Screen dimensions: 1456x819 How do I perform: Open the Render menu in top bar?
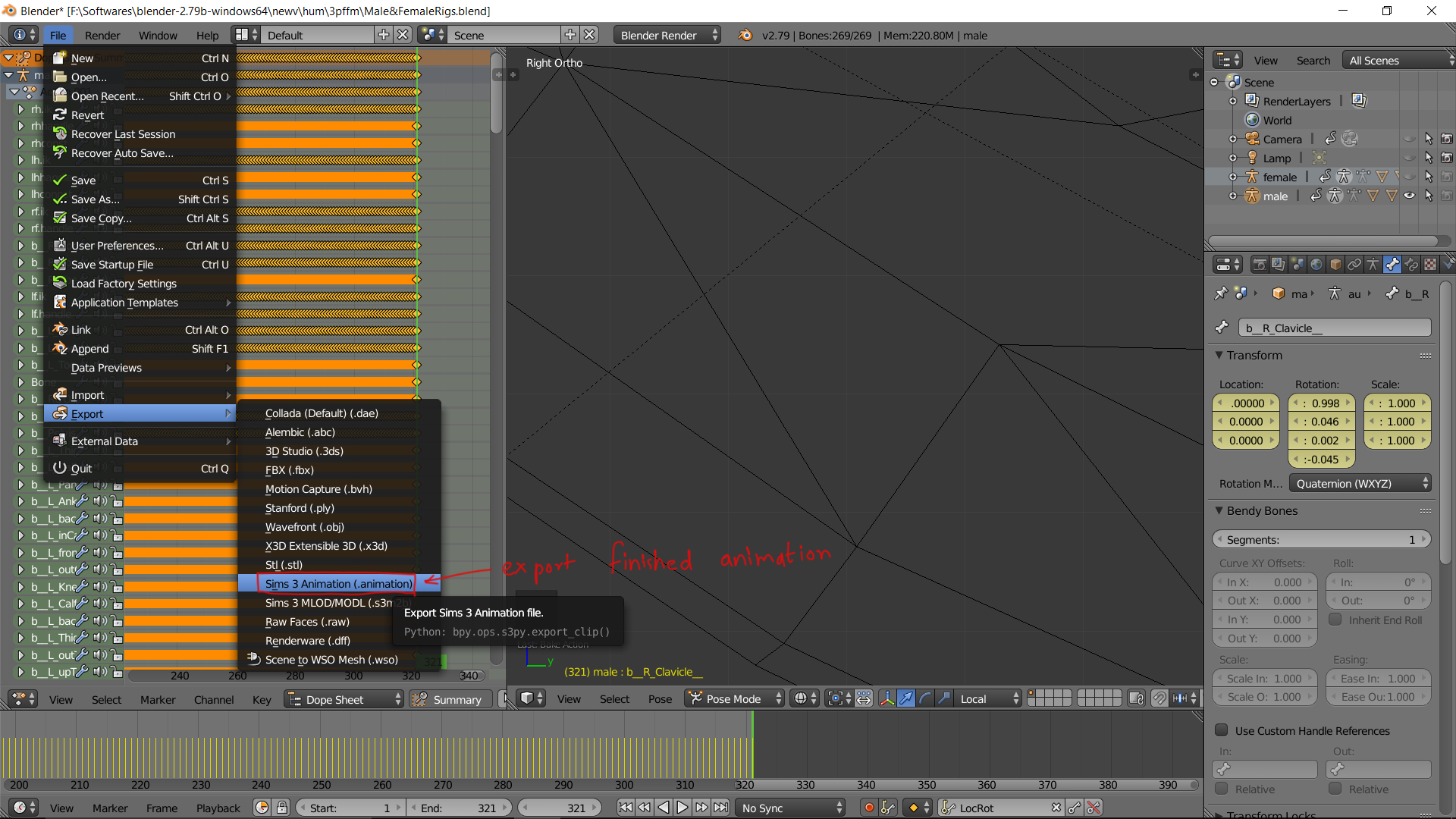(102, 35)
